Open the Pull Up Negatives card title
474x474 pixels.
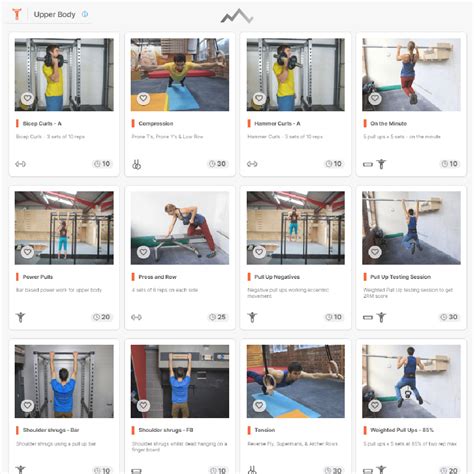click(277, 277)
